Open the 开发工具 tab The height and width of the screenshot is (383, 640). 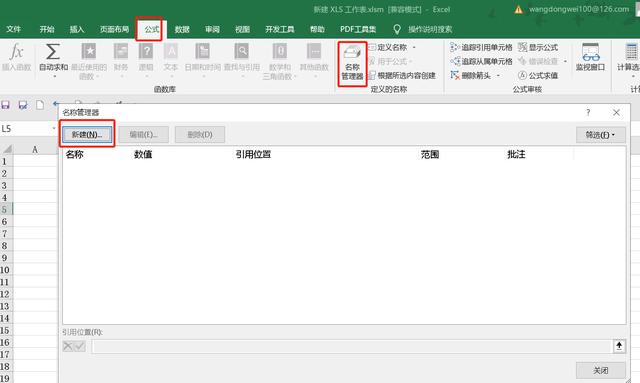(280, 29)
